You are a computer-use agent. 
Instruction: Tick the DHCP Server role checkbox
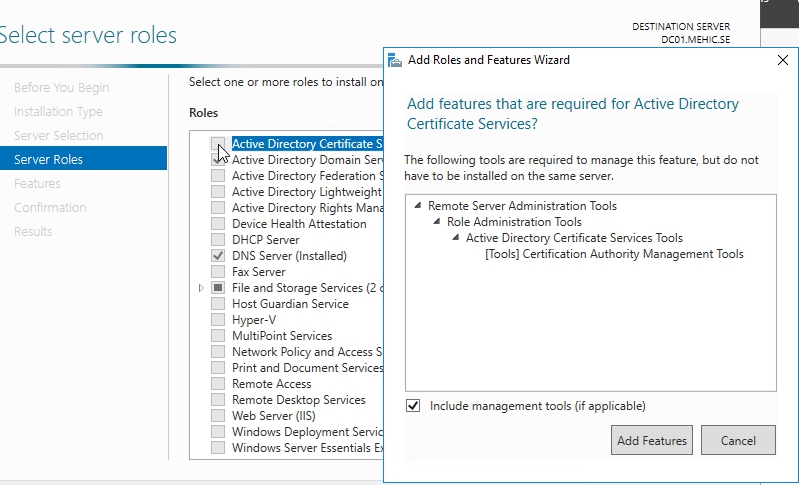click(218, 240)
